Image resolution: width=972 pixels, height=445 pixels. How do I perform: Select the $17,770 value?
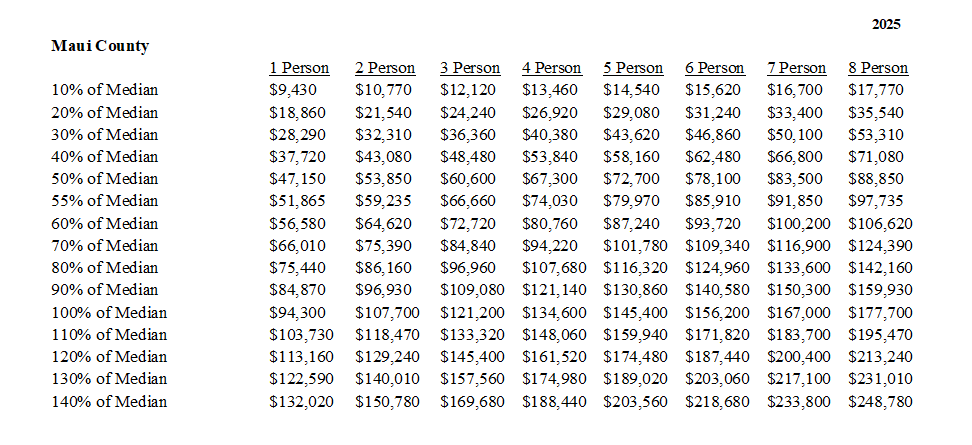tap(876, 90)
